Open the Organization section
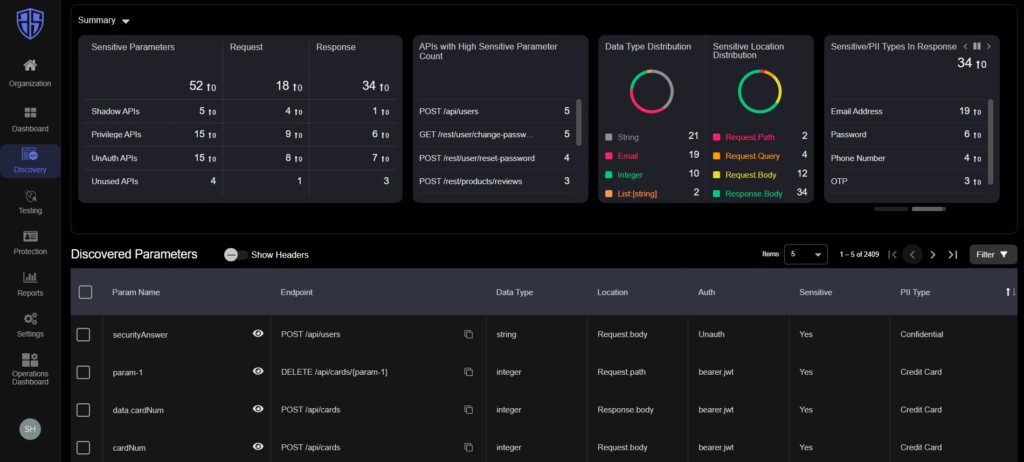 pos(30,73)
